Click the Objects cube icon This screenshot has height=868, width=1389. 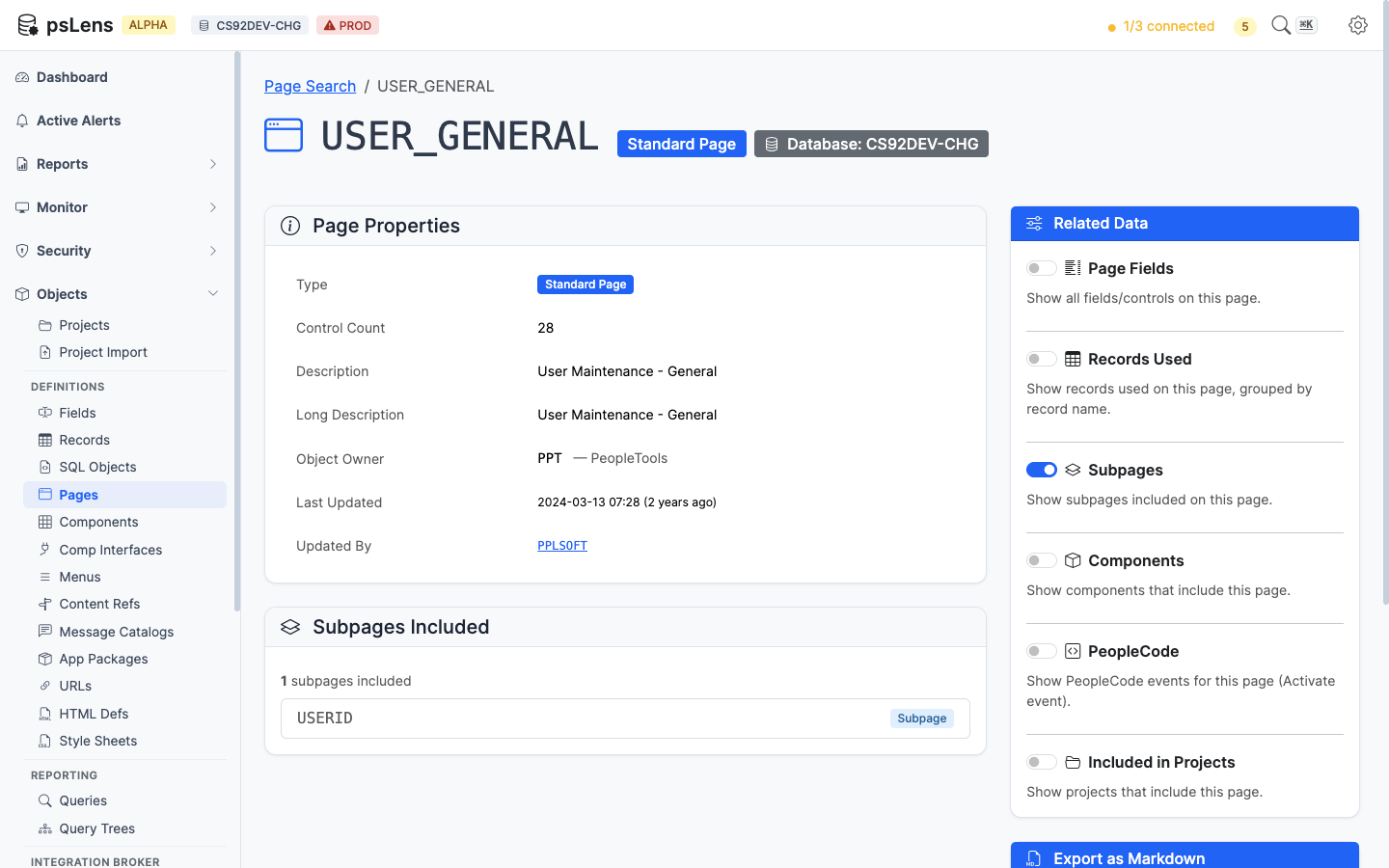(x=22, y=294)
